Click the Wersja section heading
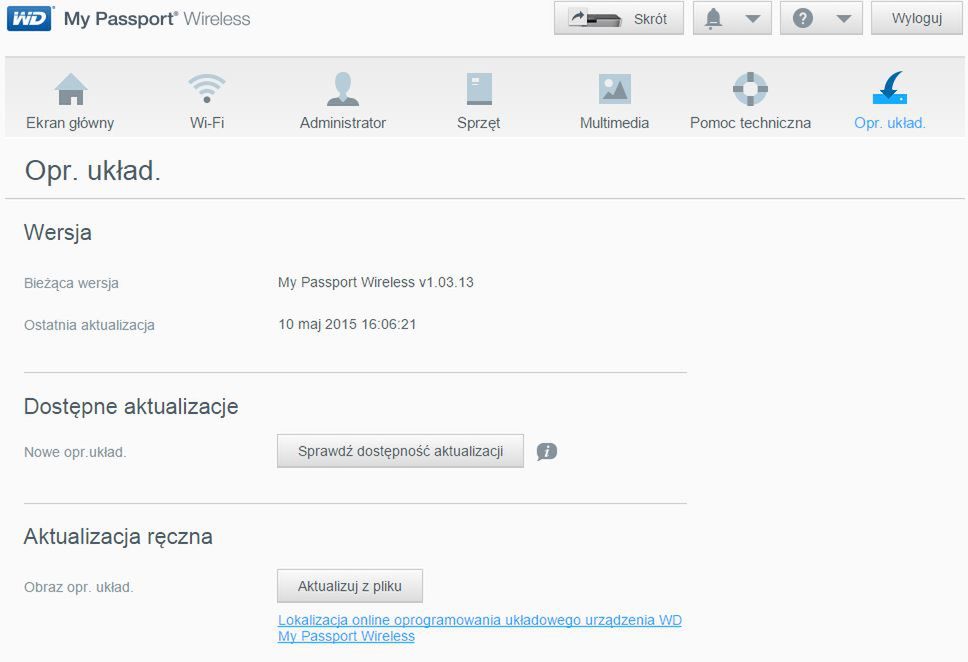 (57, 233)
